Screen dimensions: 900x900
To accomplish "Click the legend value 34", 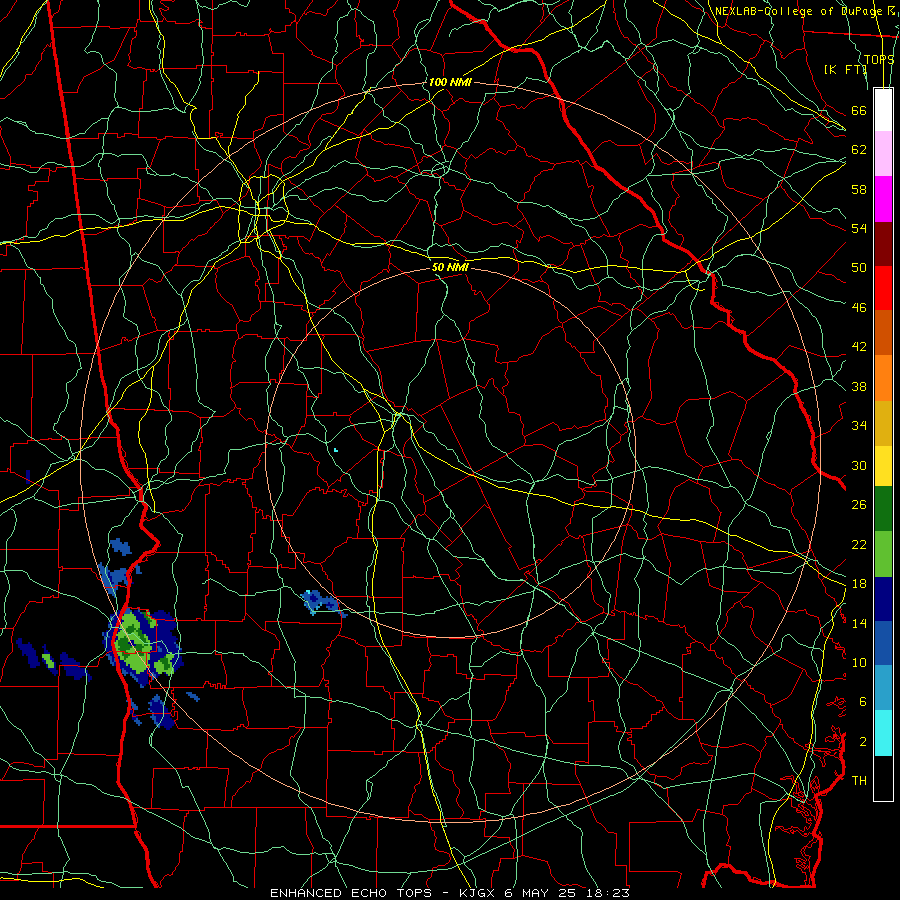I will [x=859, y=425].
